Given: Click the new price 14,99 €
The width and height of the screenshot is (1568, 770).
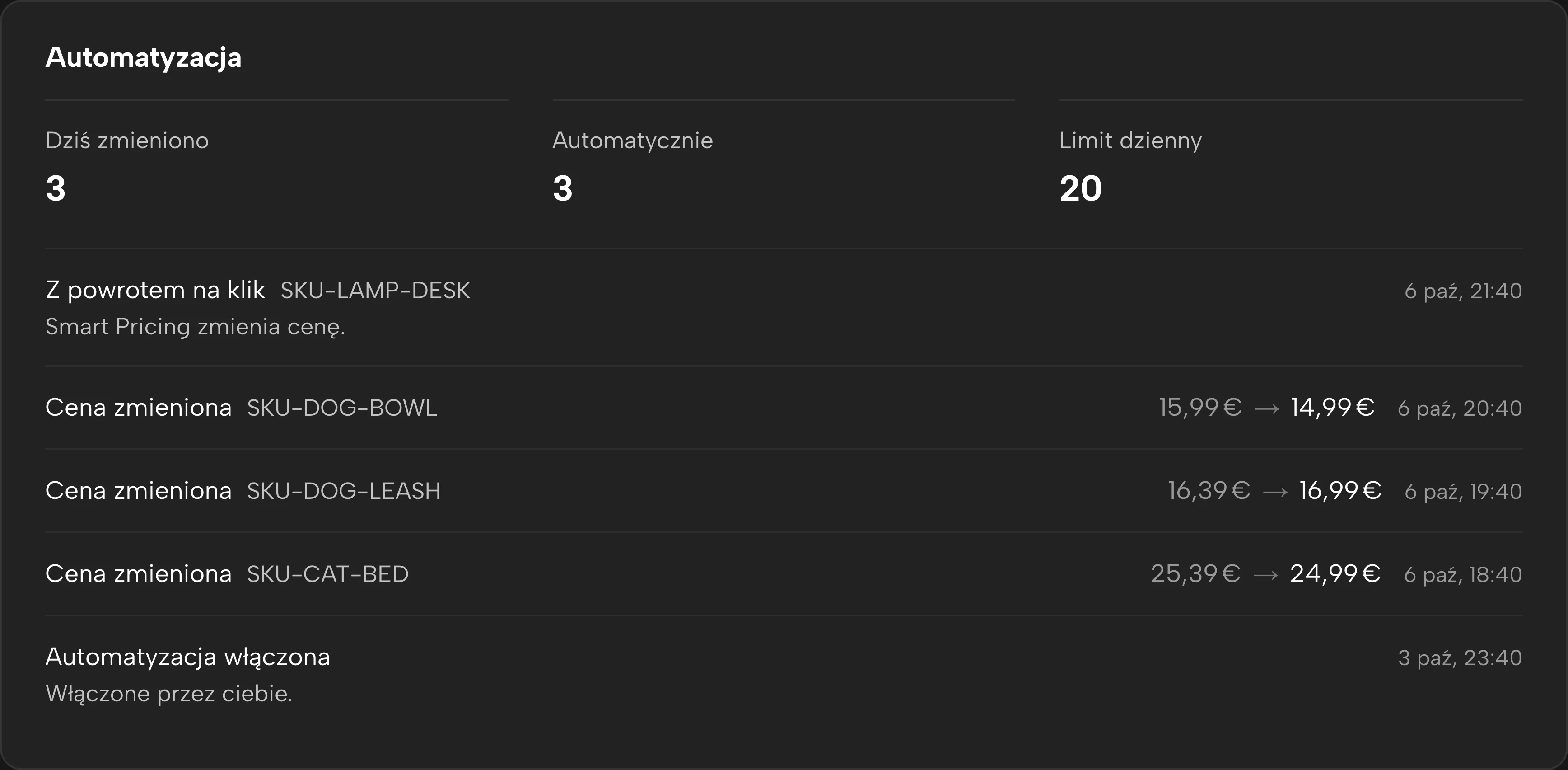Looking at the screenshot, I should pyautogui.click(x=1332, y=408).
